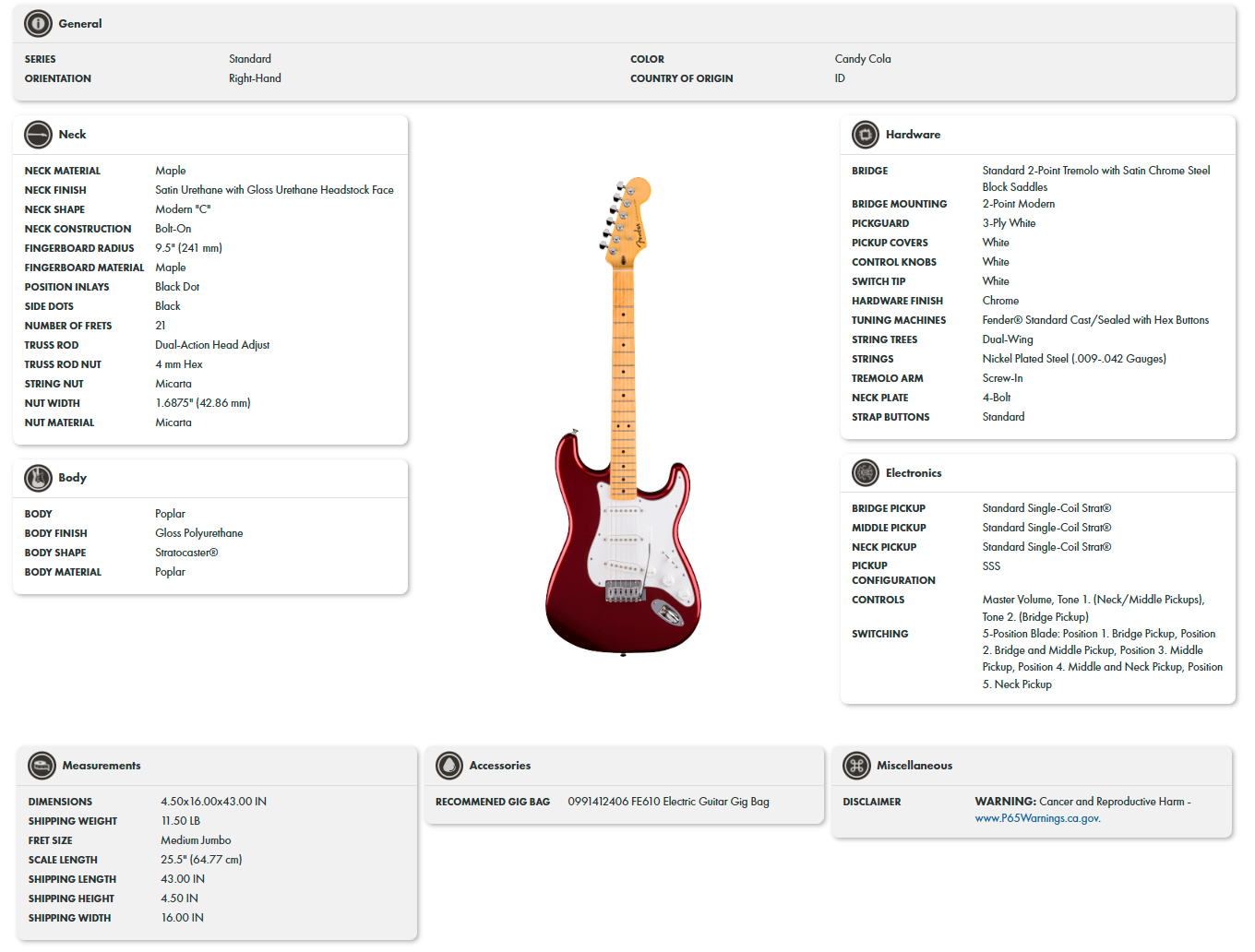The image size is (1255, 952).
Task: Click the SSS pickup configuration value
Action: [x=991, y=565]
